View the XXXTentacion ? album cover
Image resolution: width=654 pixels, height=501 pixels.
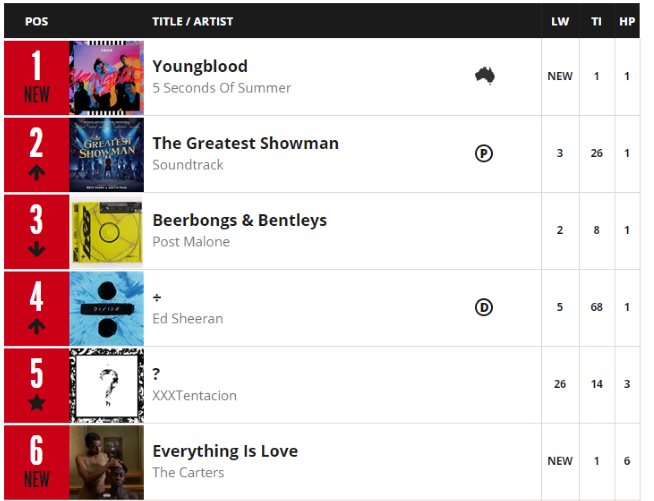[107, 385]
